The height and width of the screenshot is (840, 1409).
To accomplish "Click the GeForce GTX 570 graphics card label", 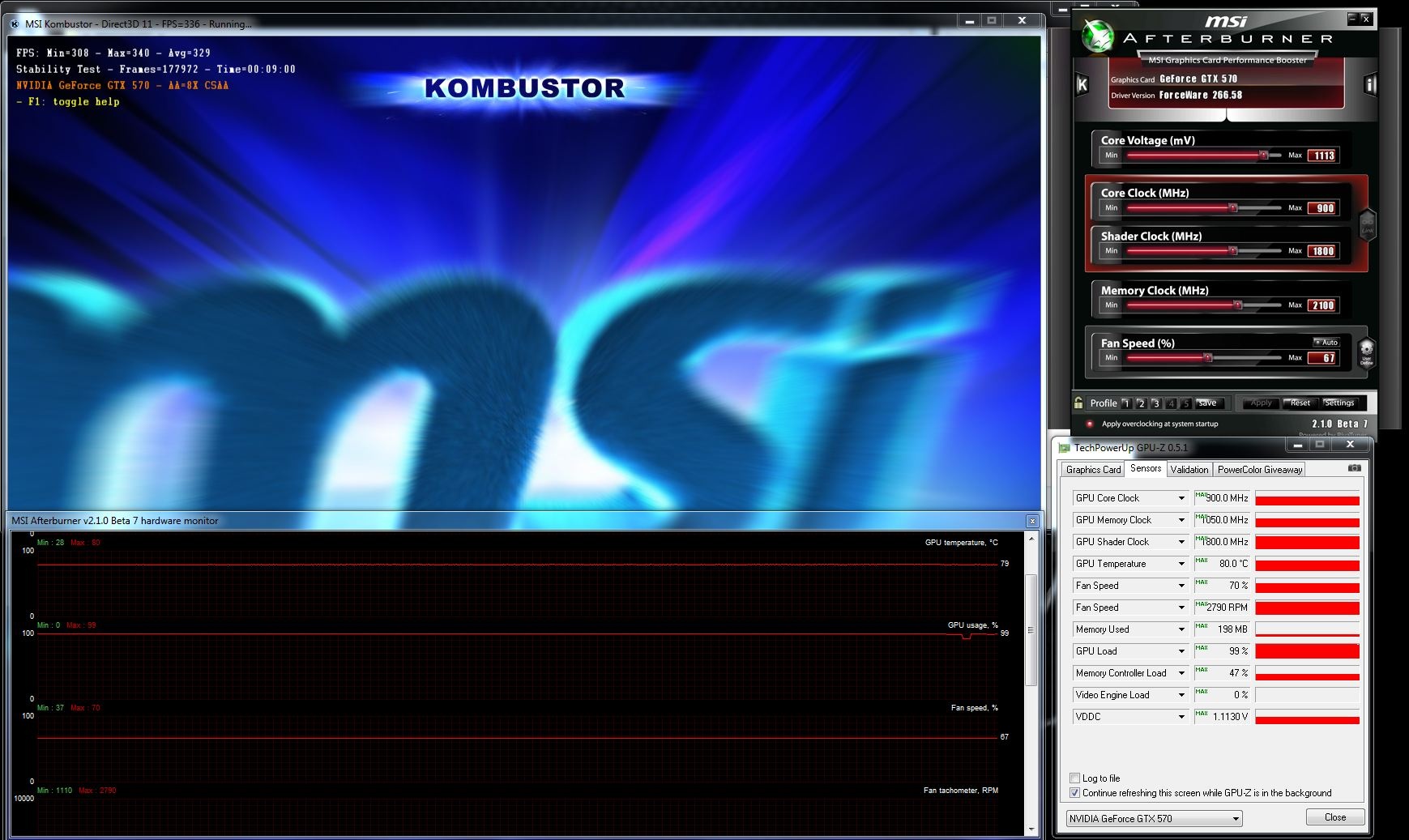I will pyautogui.click(x=1198, y=79).
